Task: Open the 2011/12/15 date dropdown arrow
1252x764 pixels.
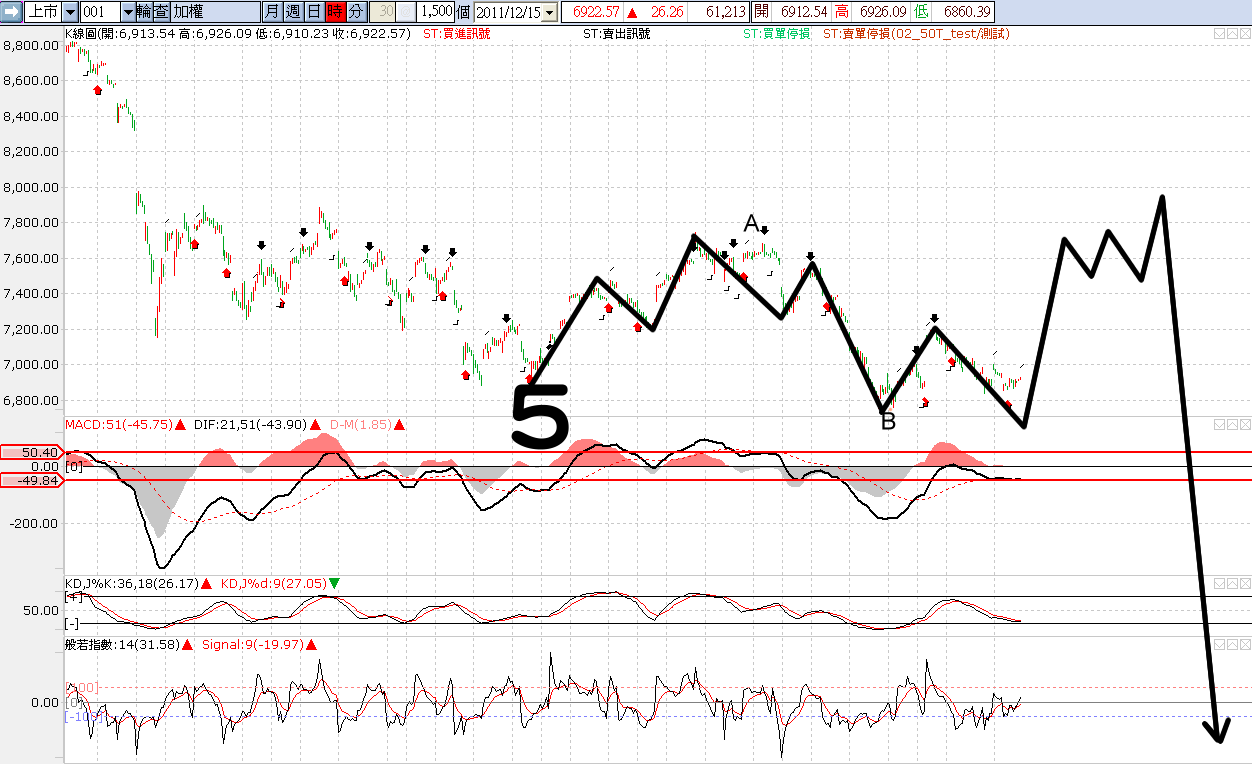Action: 550,12
